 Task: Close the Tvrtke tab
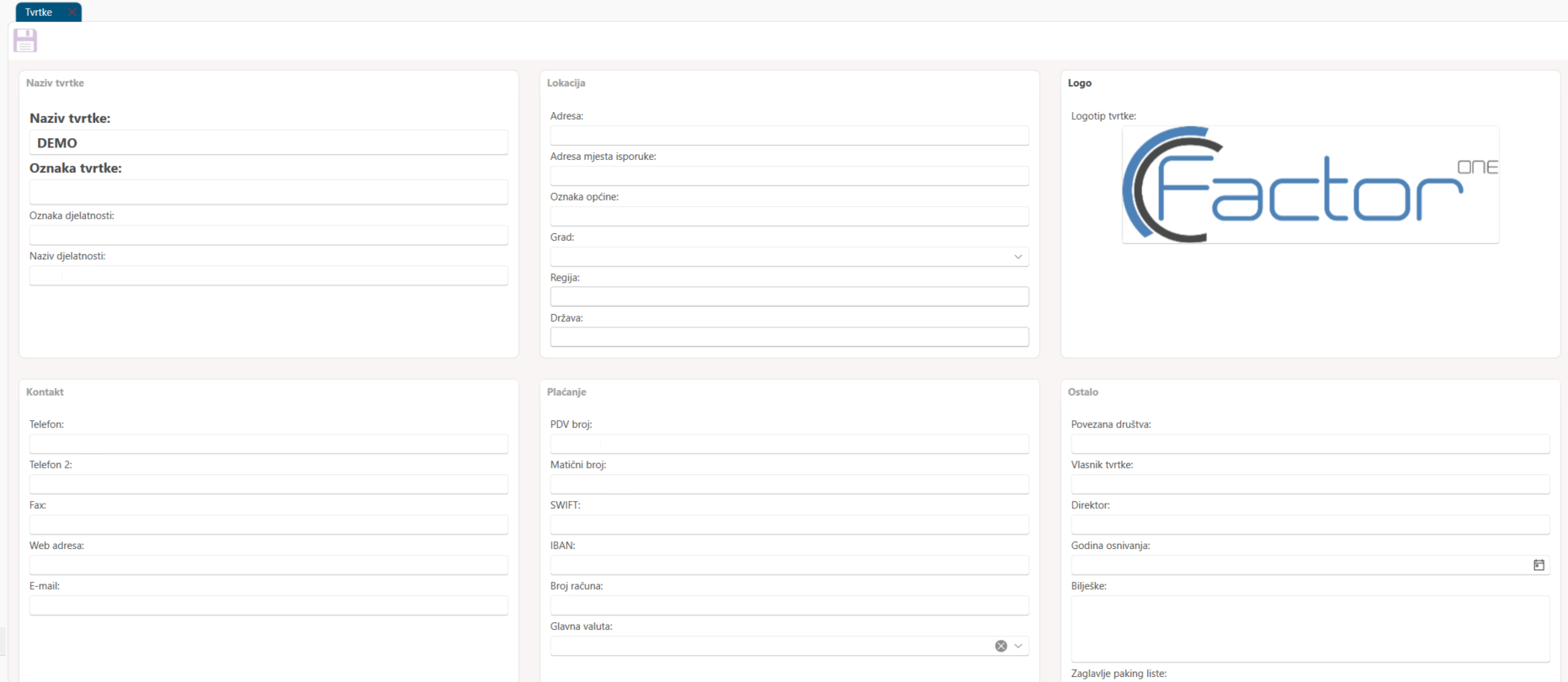coord(72,13)
